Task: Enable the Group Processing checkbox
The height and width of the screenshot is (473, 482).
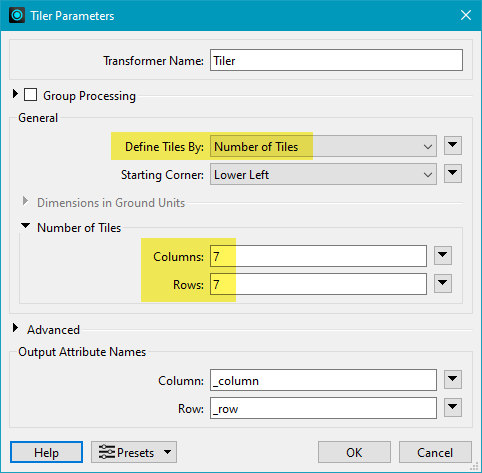Action: pos(30,95)
